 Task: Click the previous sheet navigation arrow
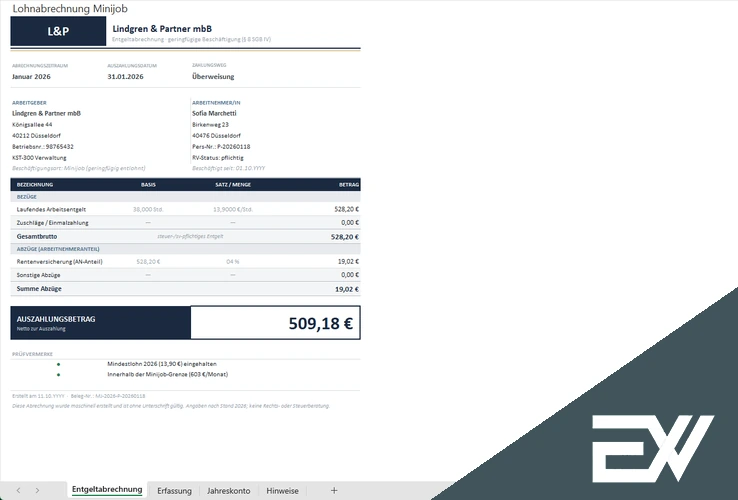[18, 491]
